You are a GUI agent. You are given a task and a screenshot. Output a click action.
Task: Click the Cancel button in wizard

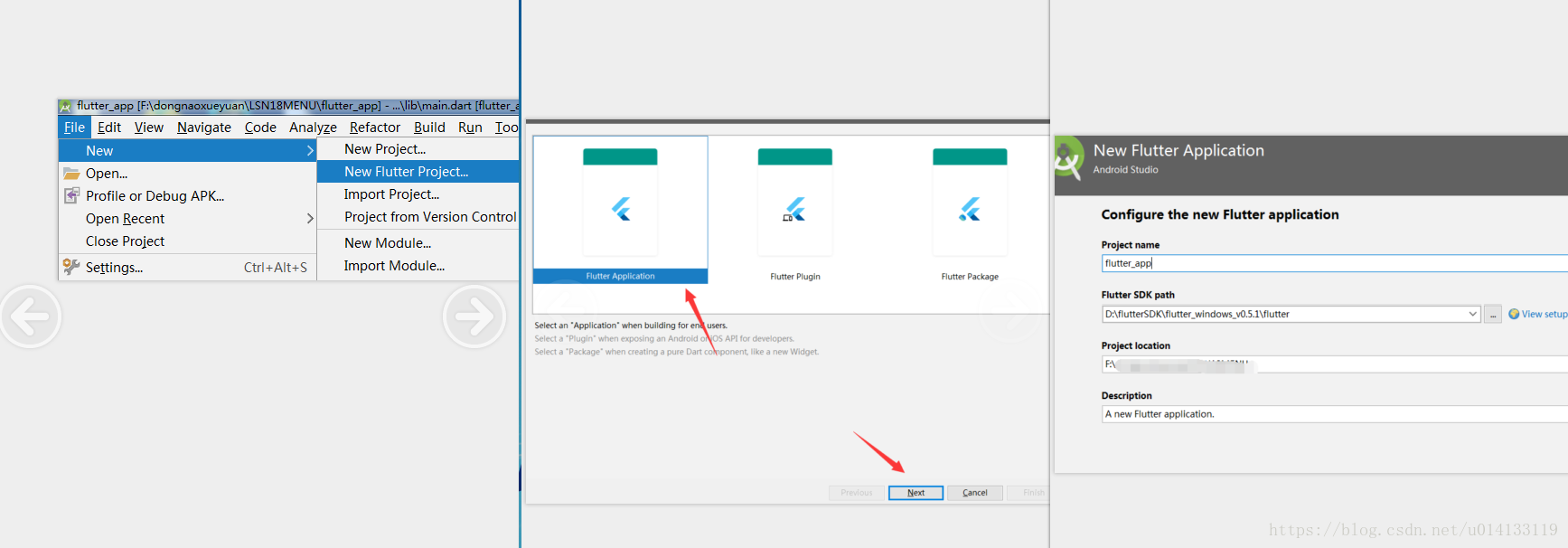(x=975, y=493)
